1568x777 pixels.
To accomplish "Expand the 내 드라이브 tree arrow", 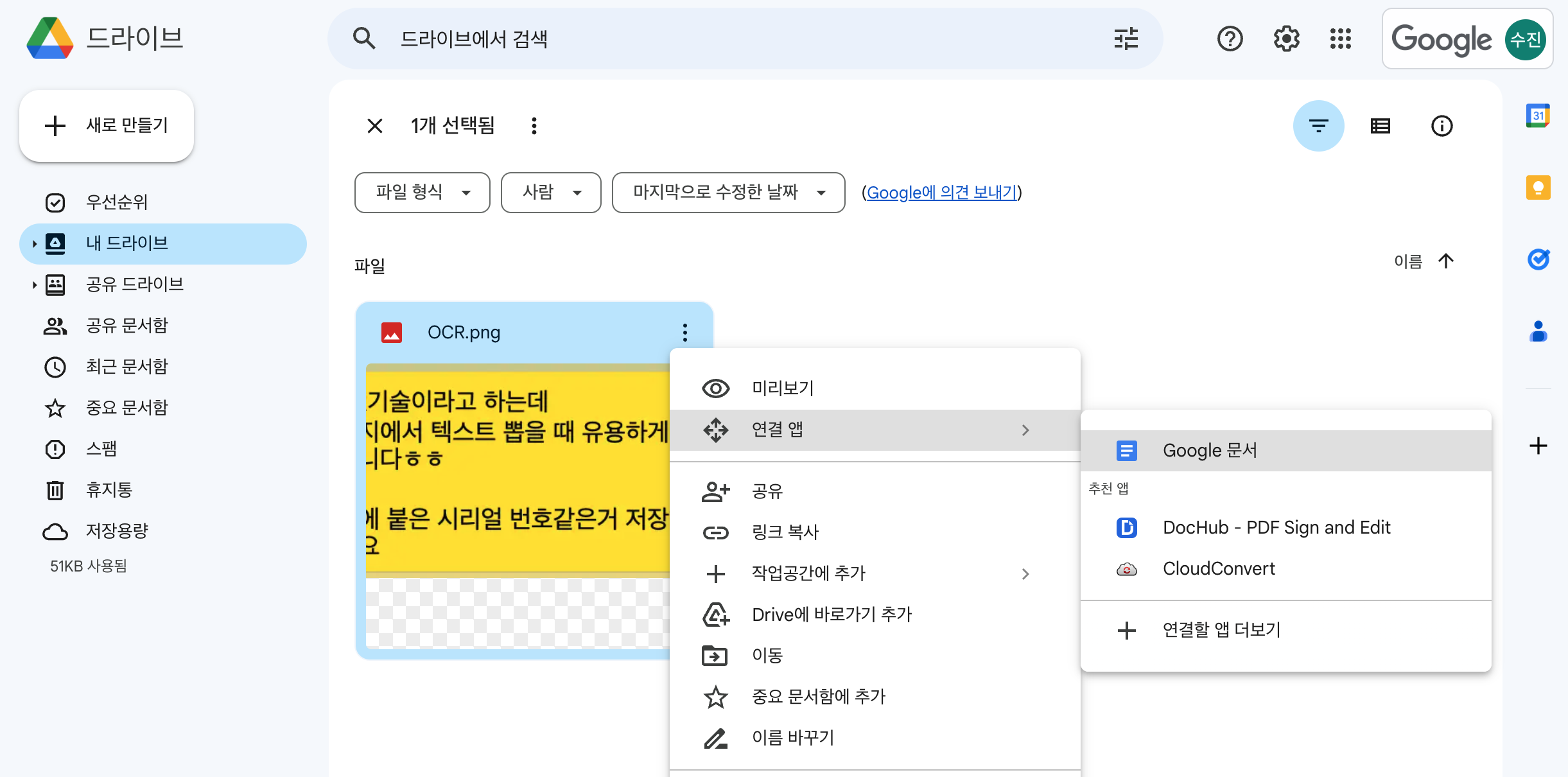I will coord(35,244).
